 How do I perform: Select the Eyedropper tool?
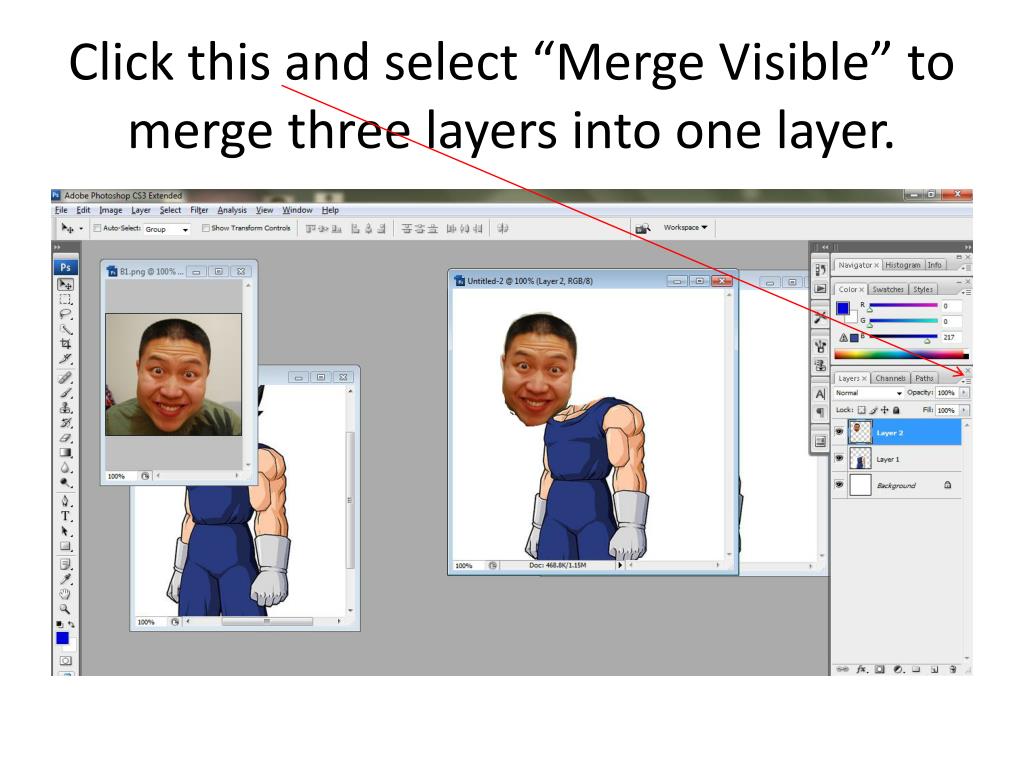[65, 579]
